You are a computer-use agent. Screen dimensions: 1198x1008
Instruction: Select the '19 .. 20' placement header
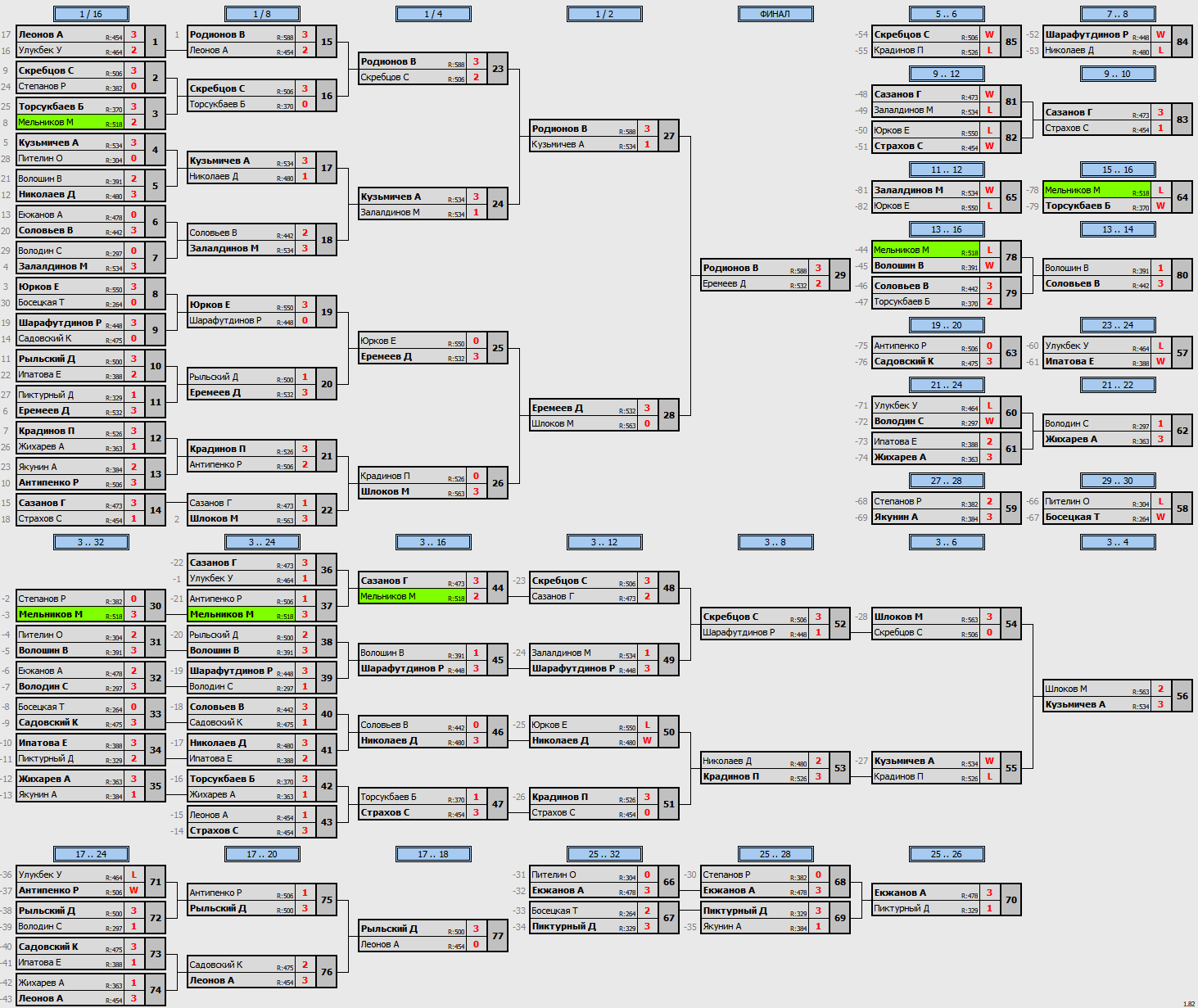947,325
